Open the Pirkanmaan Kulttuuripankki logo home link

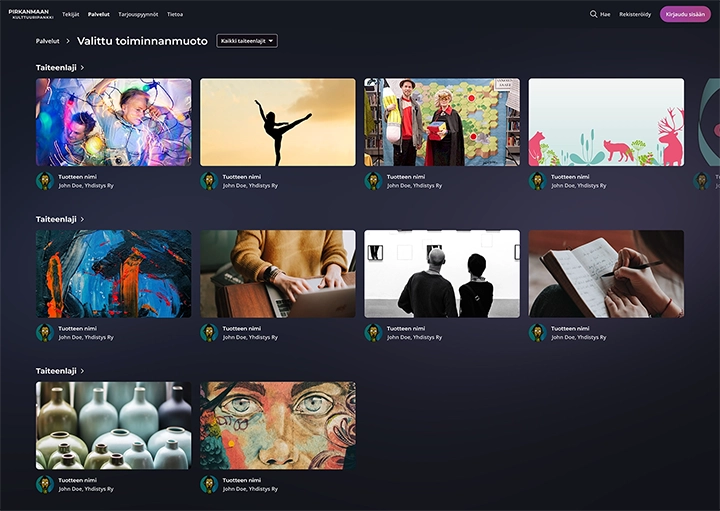(x=31, y=14)
